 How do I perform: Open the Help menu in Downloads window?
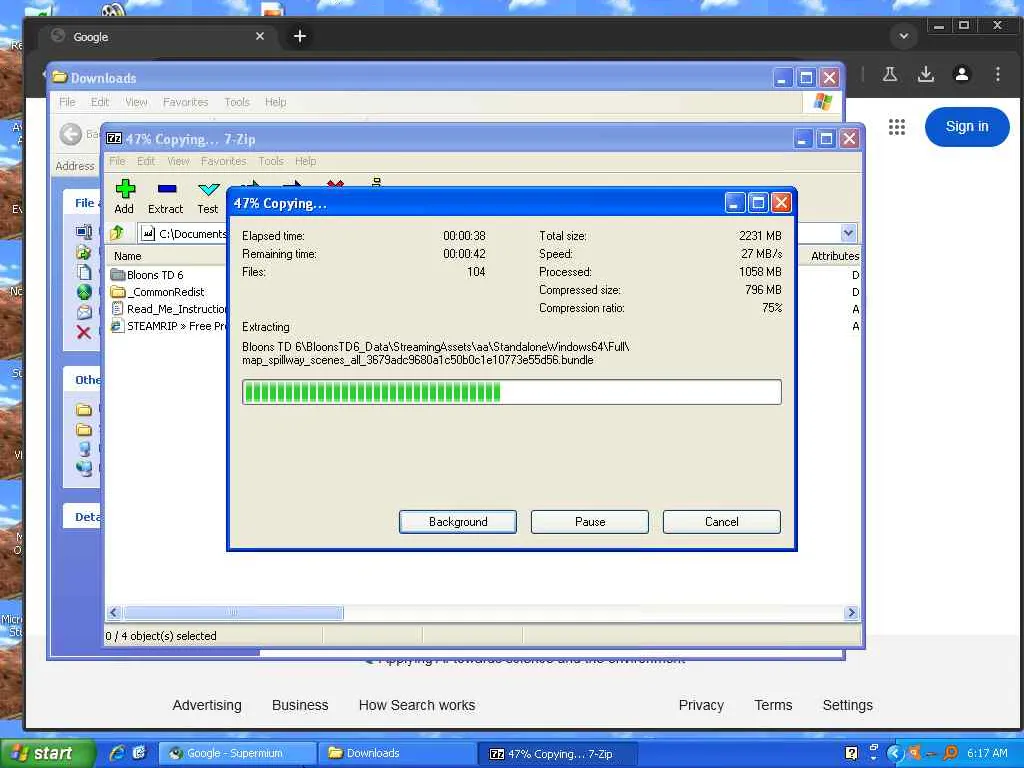pyautogui.click(x=275, y=102)
